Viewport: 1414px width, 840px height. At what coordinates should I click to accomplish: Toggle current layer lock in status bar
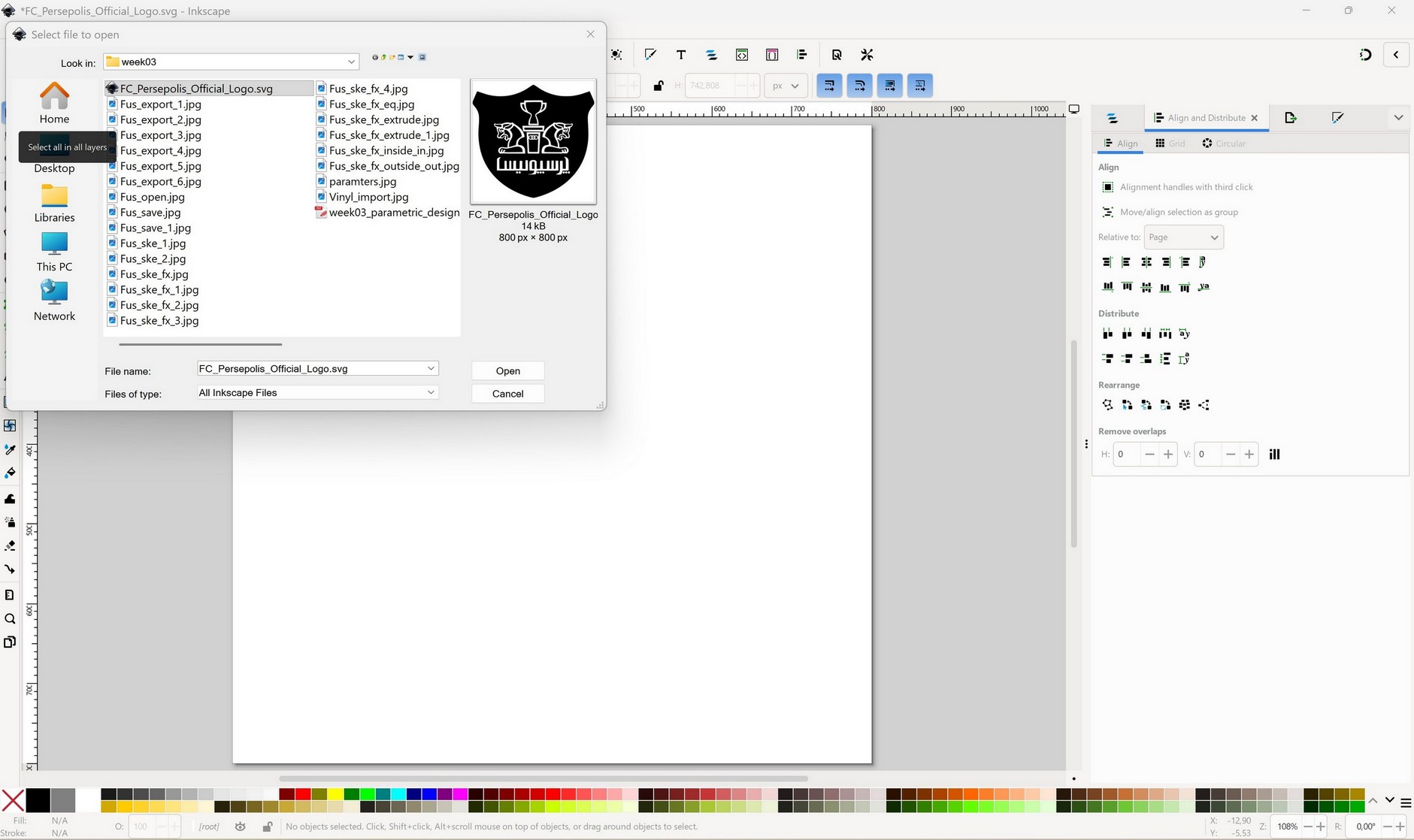pyautogui.click(x=267, y=826)
